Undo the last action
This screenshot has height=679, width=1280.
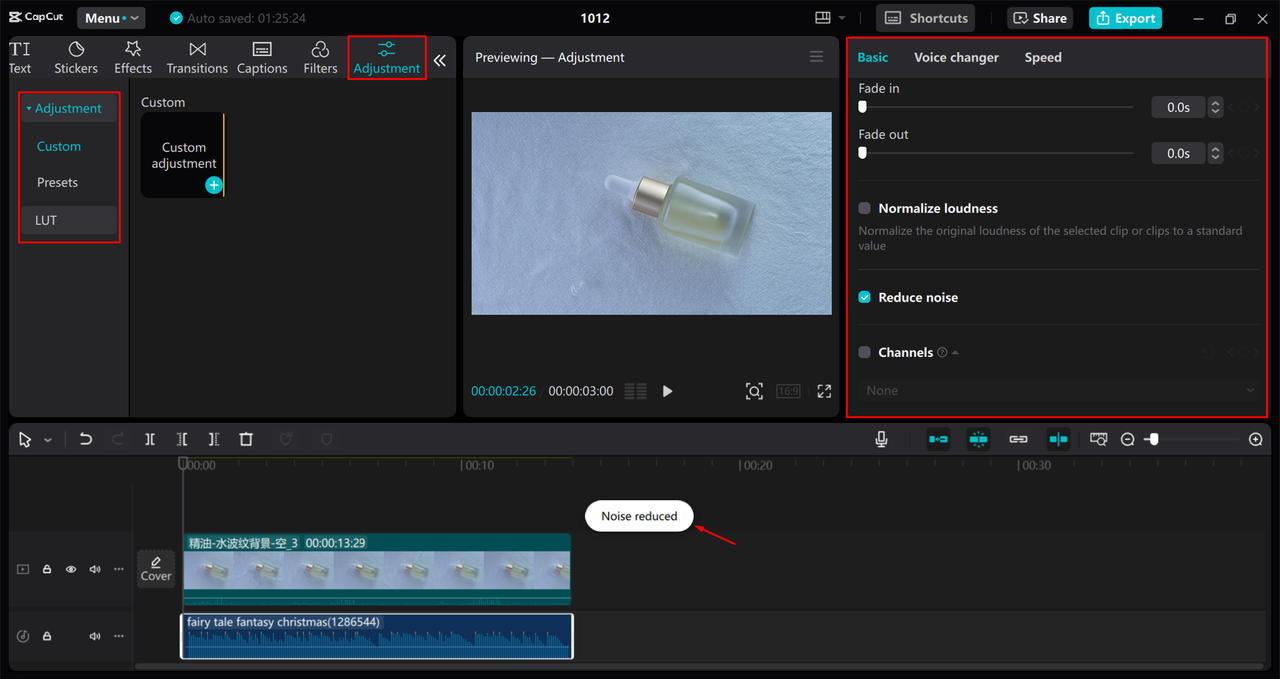click(x=86, y=439)
